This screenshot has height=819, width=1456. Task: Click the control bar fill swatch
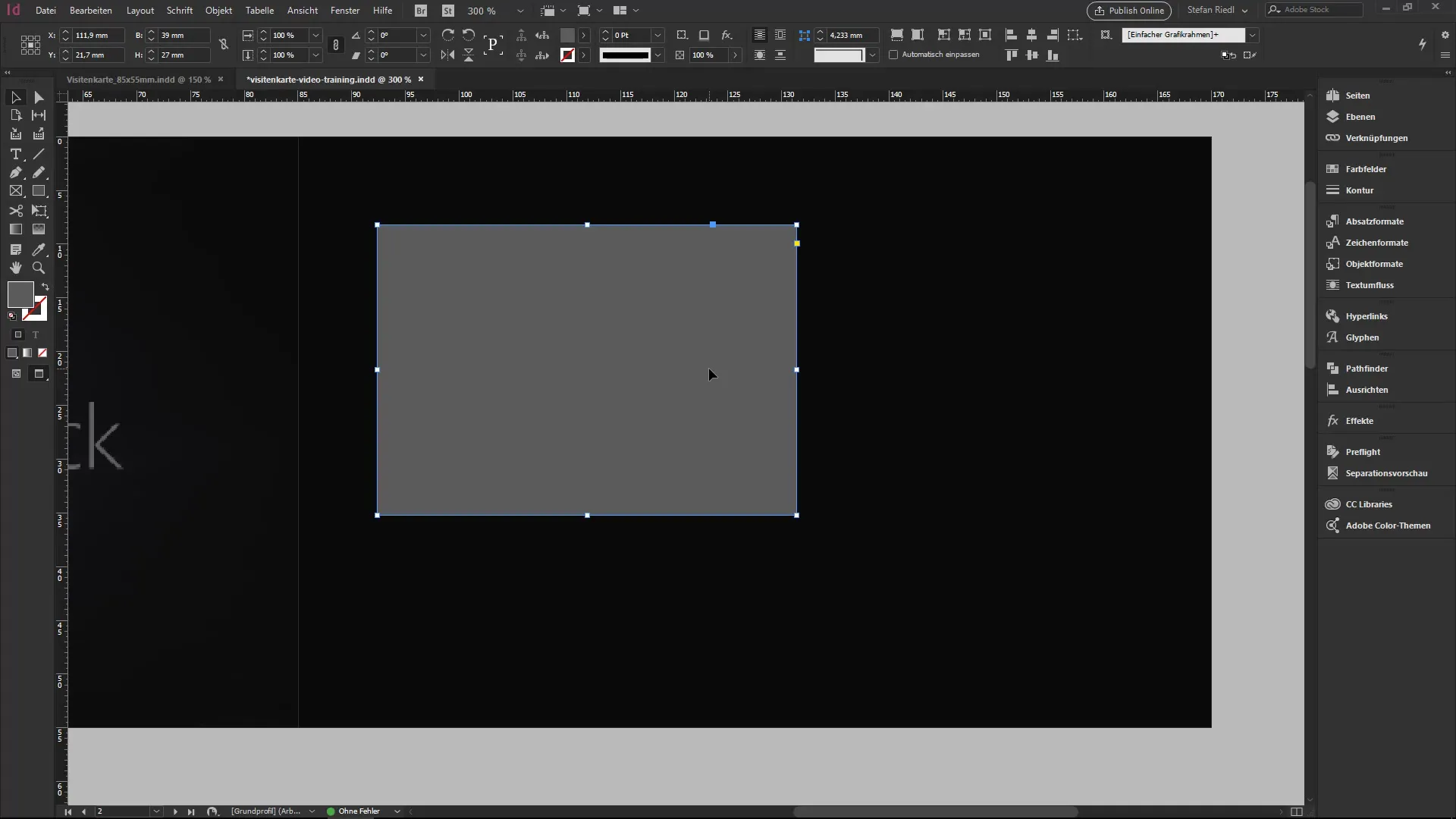(567, 35)
